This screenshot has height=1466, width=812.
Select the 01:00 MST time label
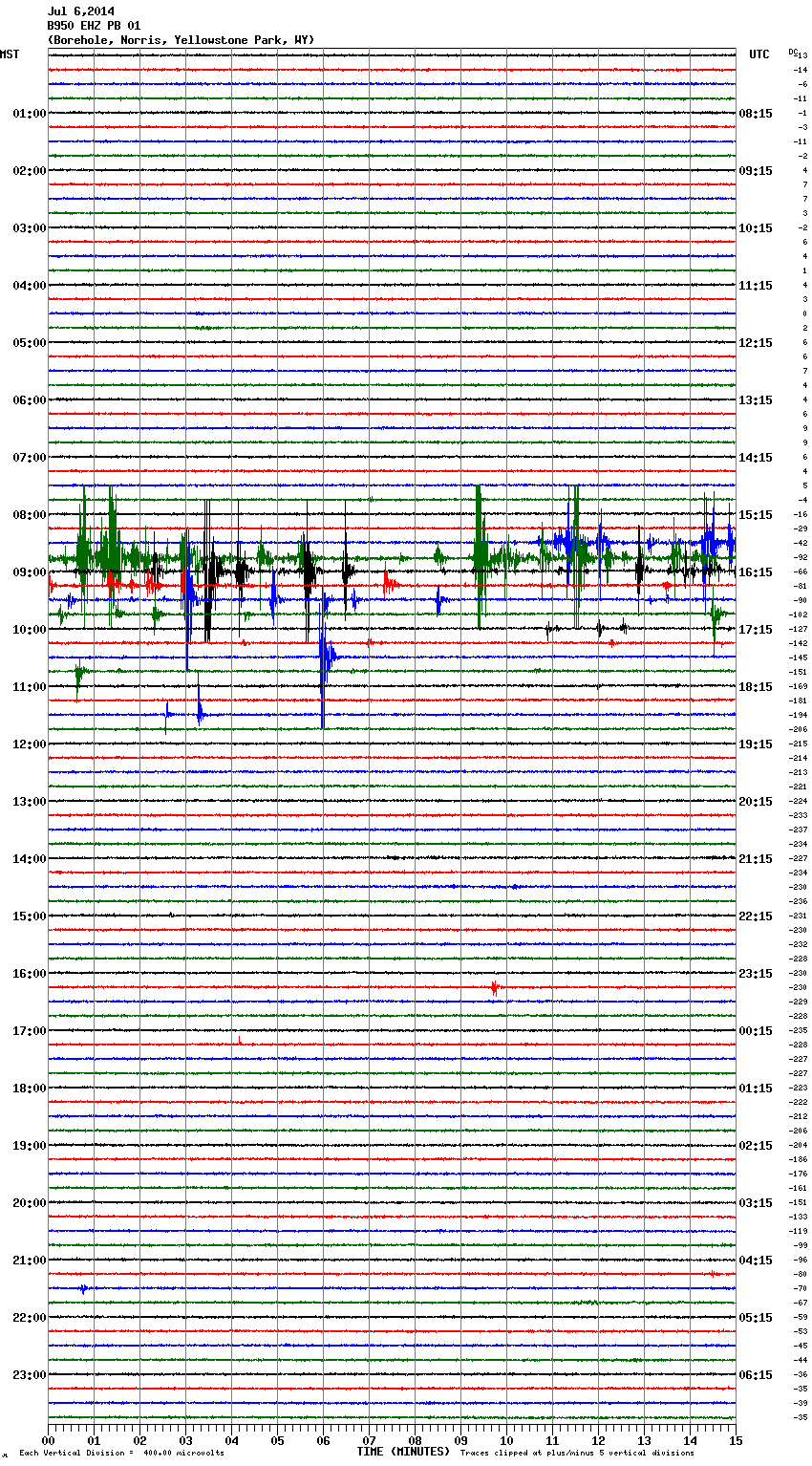(x=29, y=114)
